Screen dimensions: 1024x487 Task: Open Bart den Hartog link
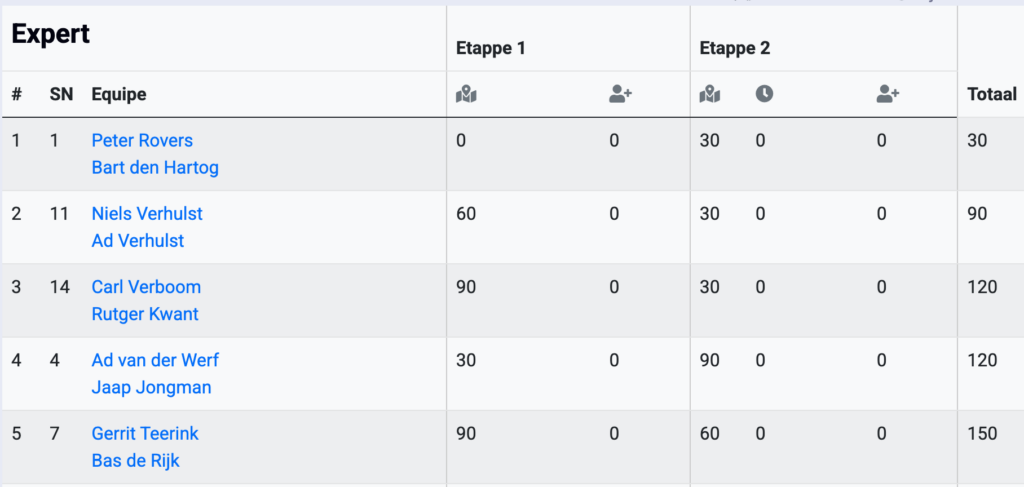coord(155,167)
